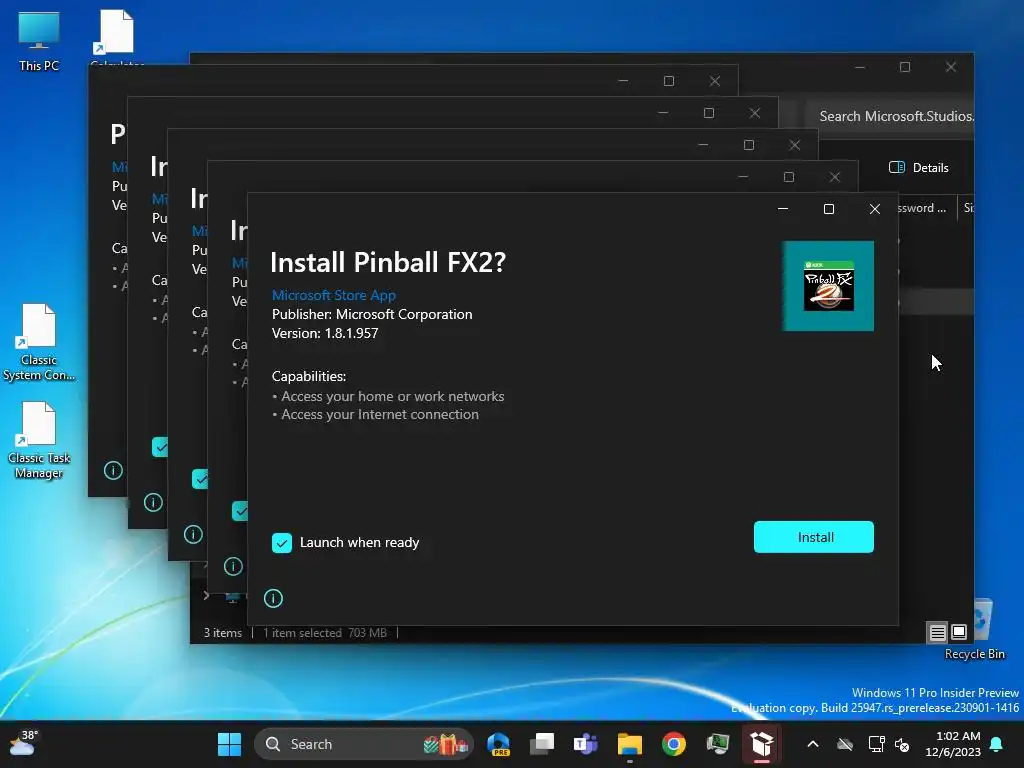Click the muted volume icon in tray

pos(902,744)
